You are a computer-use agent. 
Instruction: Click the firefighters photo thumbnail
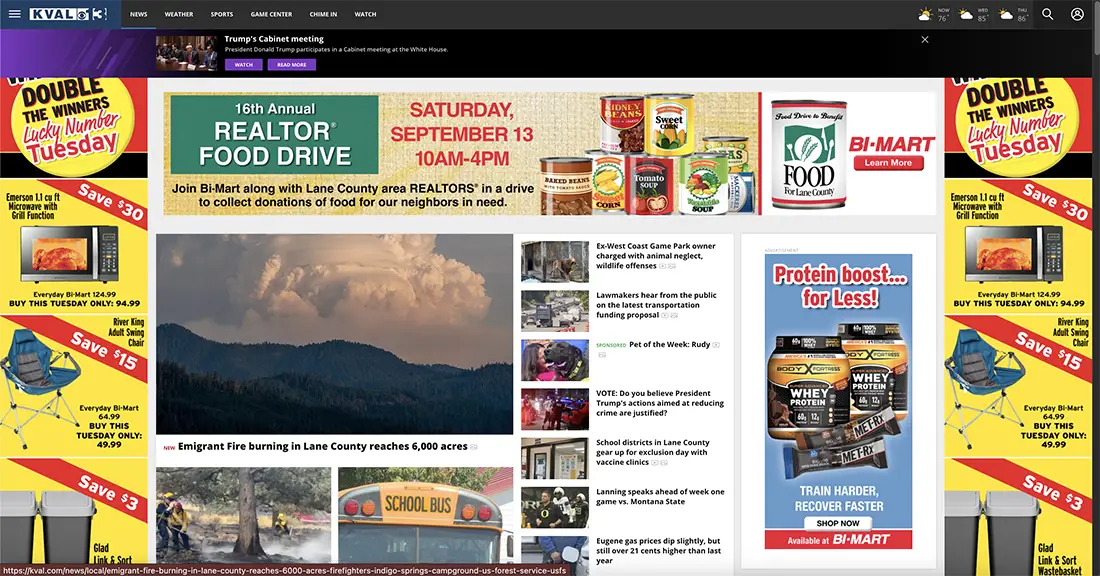coord(243,515)
